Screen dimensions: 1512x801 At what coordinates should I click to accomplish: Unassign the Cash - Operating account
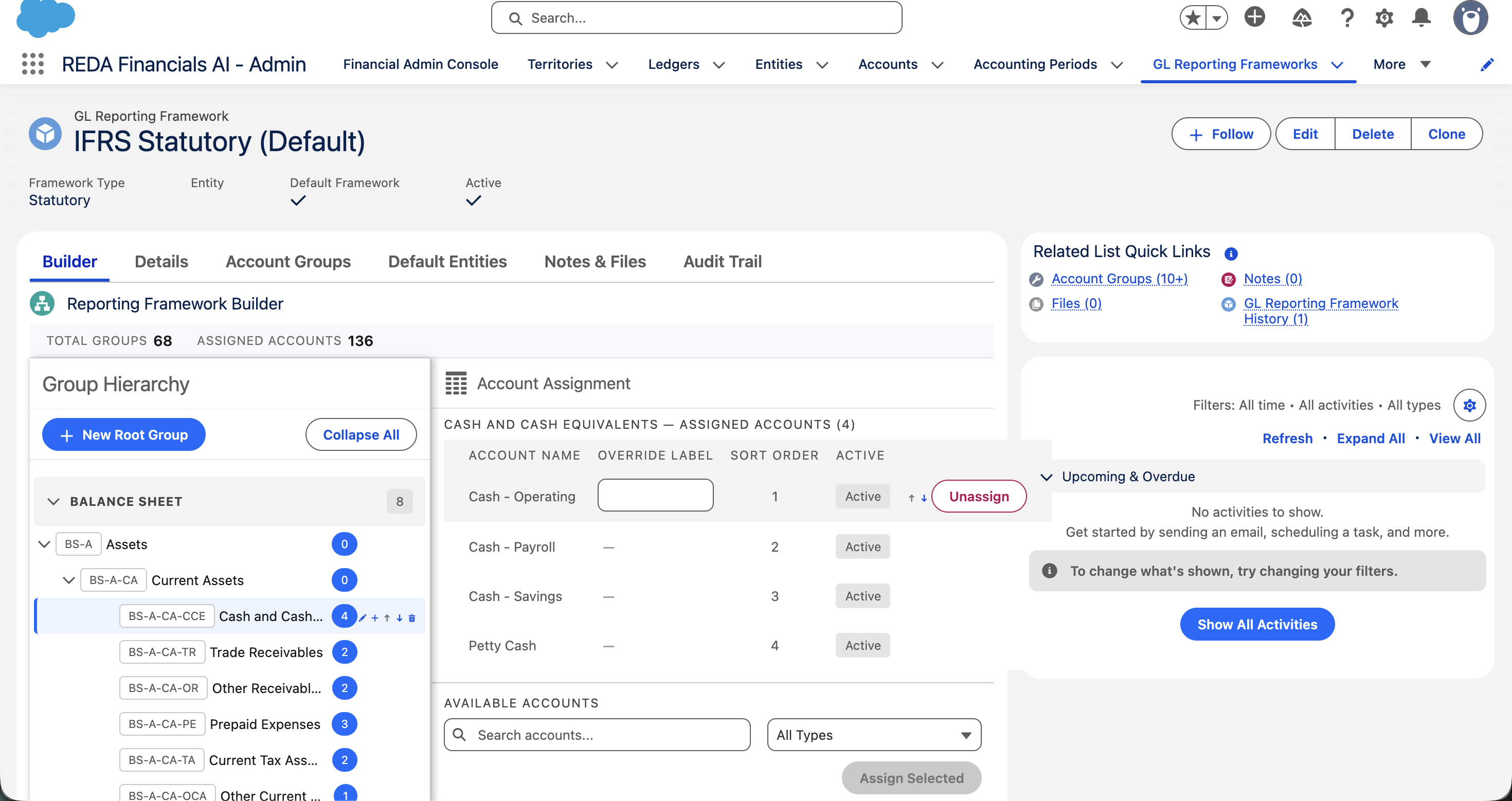tap(979, 497)
